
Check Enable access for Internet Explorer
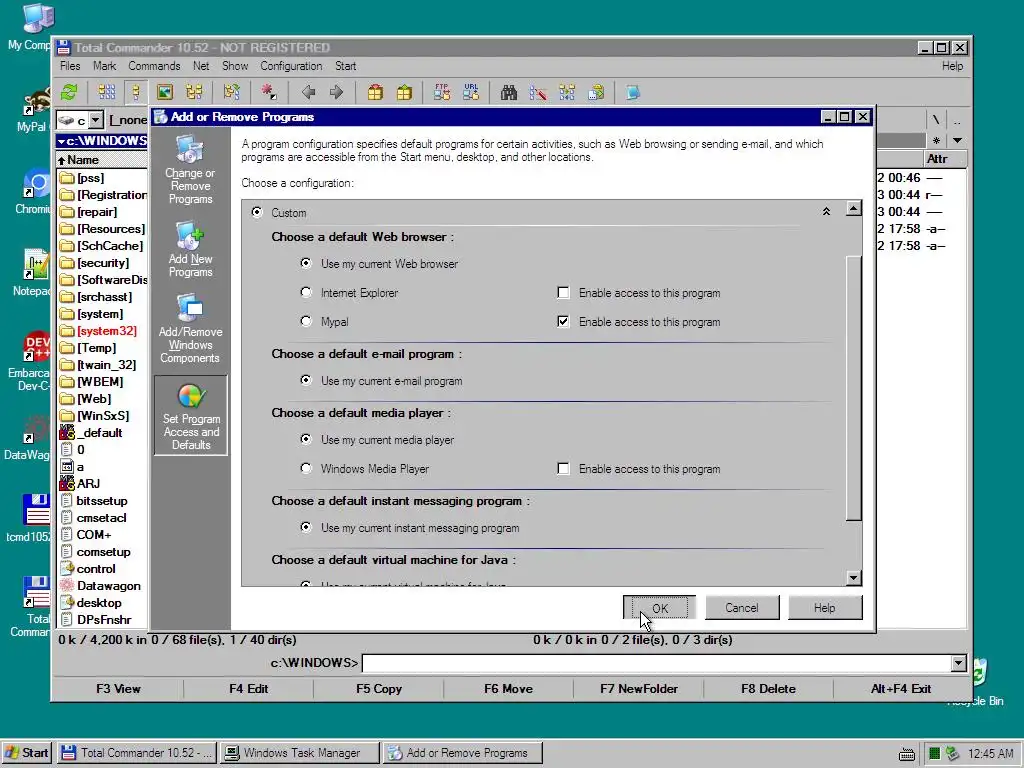(563, 293)
